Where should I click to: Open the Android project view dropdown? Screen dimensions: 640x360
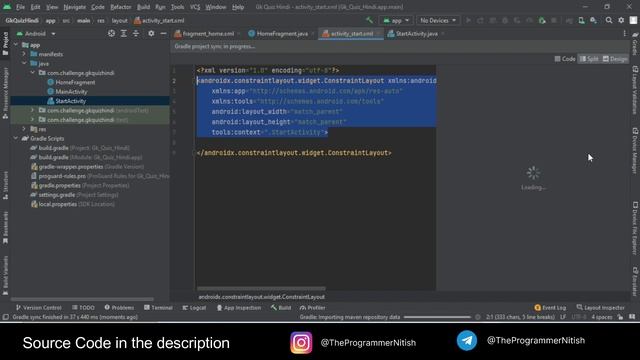36,33
